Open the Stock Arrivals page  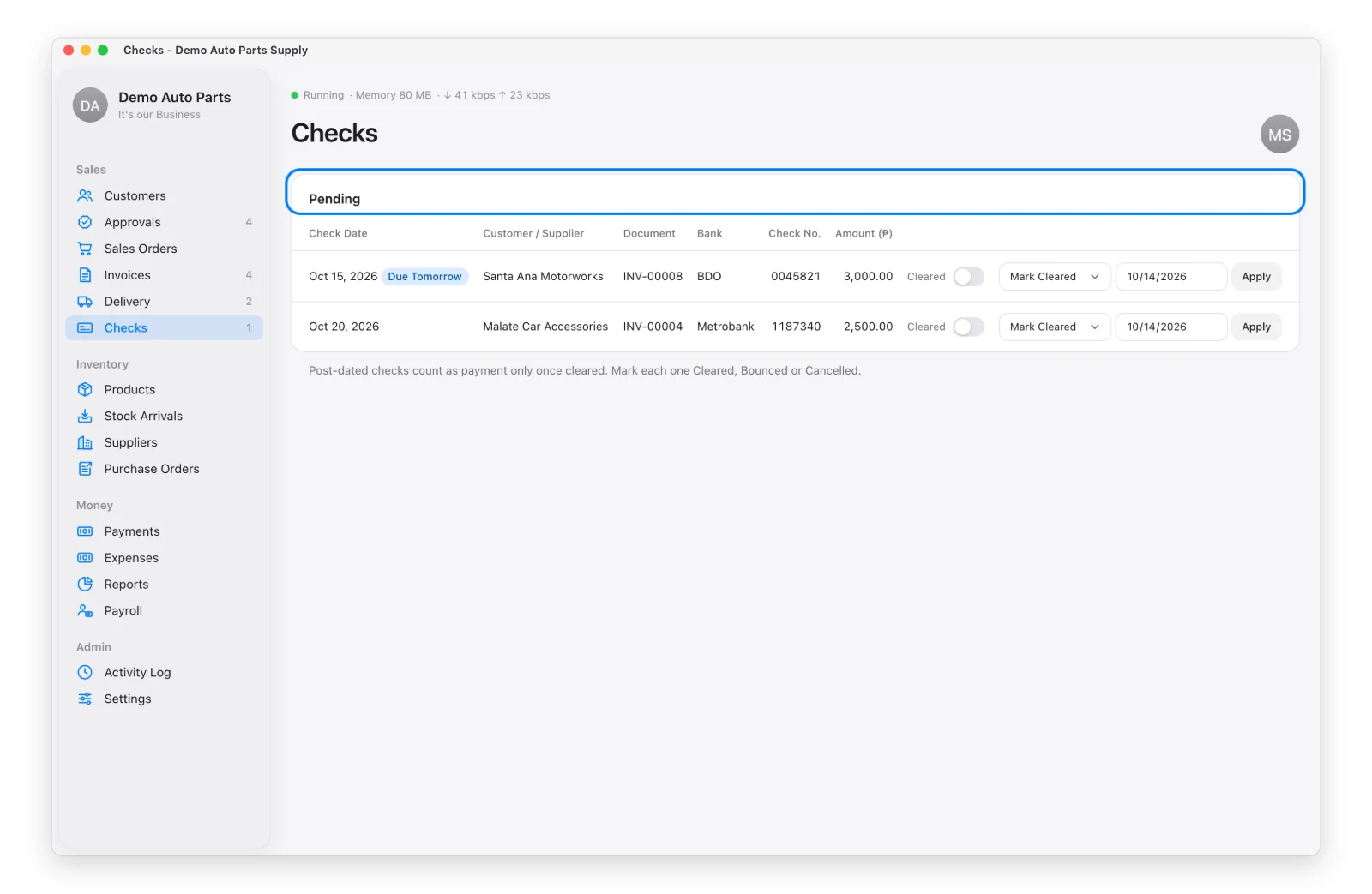coord(164,416)
